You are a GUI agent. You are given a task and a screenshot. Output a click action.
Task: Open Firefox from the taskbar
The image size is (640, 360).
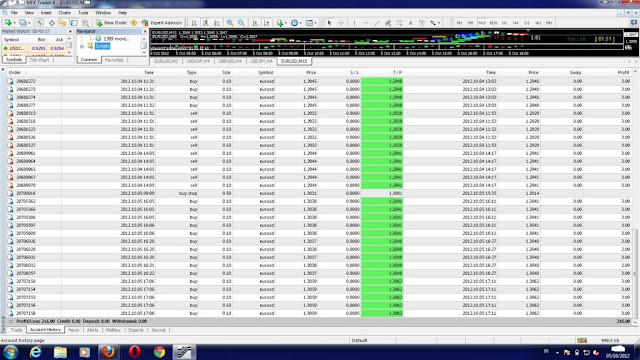point(109,352)
